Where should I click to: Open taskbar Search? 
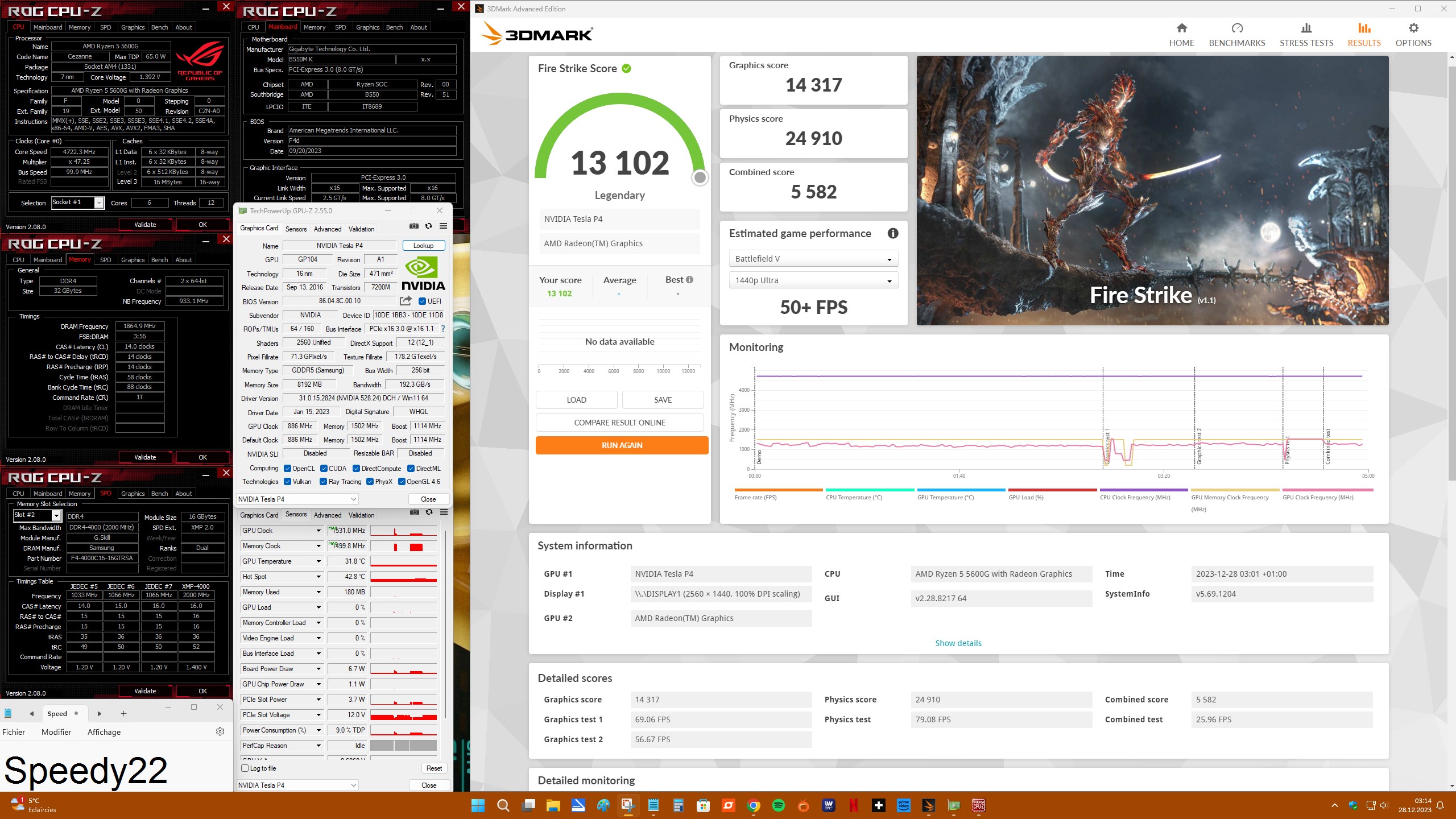(503, 805)
